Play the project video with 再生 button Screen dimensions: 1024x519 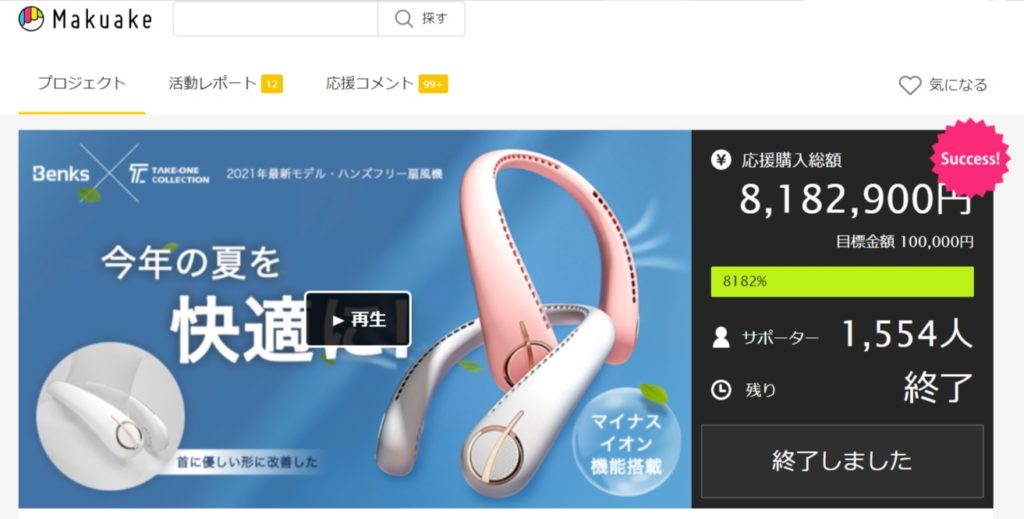pyautogui.click(x=358, y=319)
